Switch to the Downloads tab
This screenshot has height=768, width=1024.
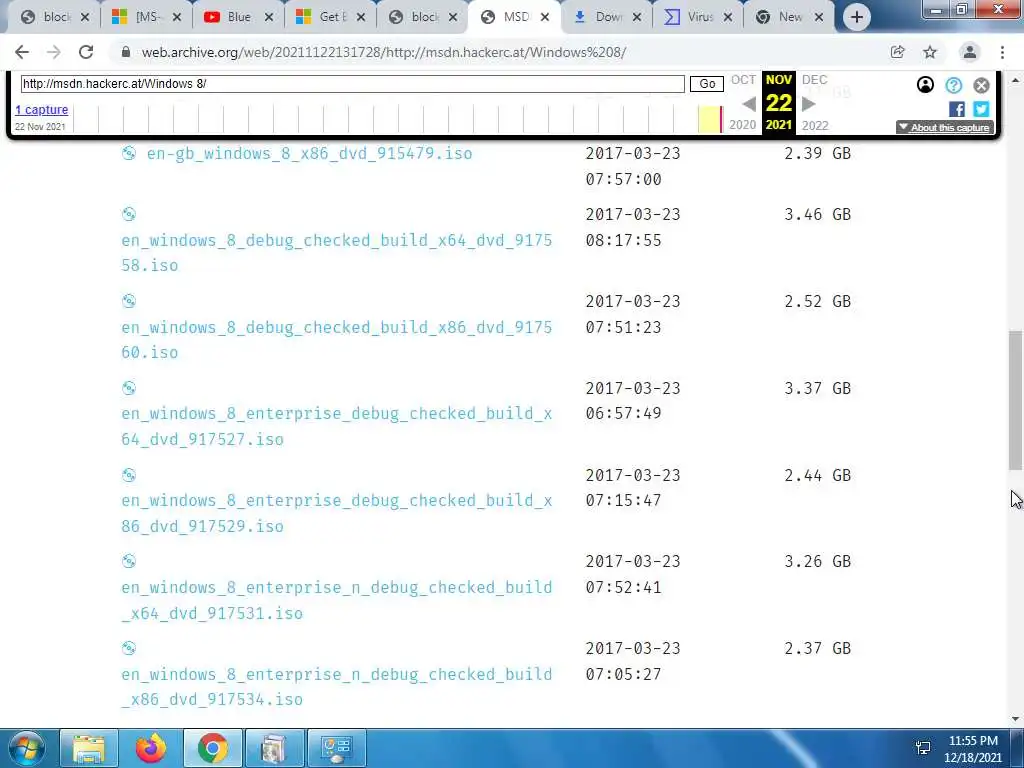[607, 17]
